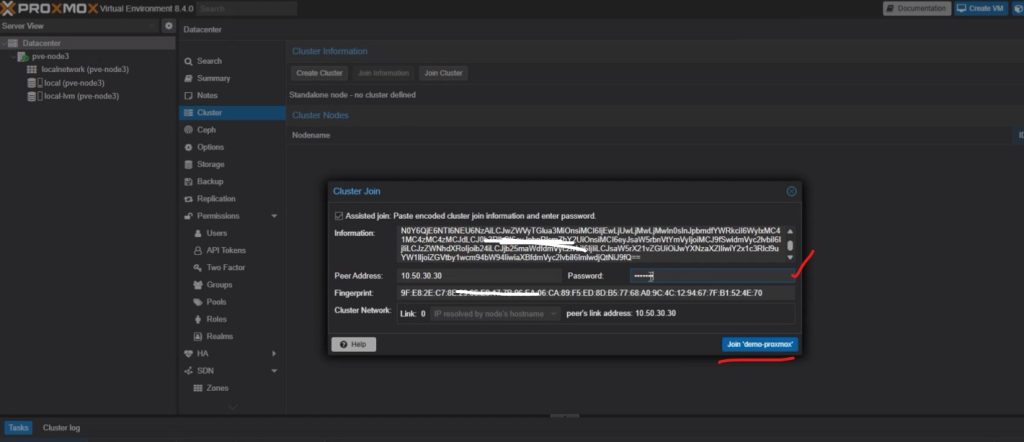Open the Server View gear settings
Viewport: 1024px width, 442px height.
pyautogui.click(x=168, y=26)
